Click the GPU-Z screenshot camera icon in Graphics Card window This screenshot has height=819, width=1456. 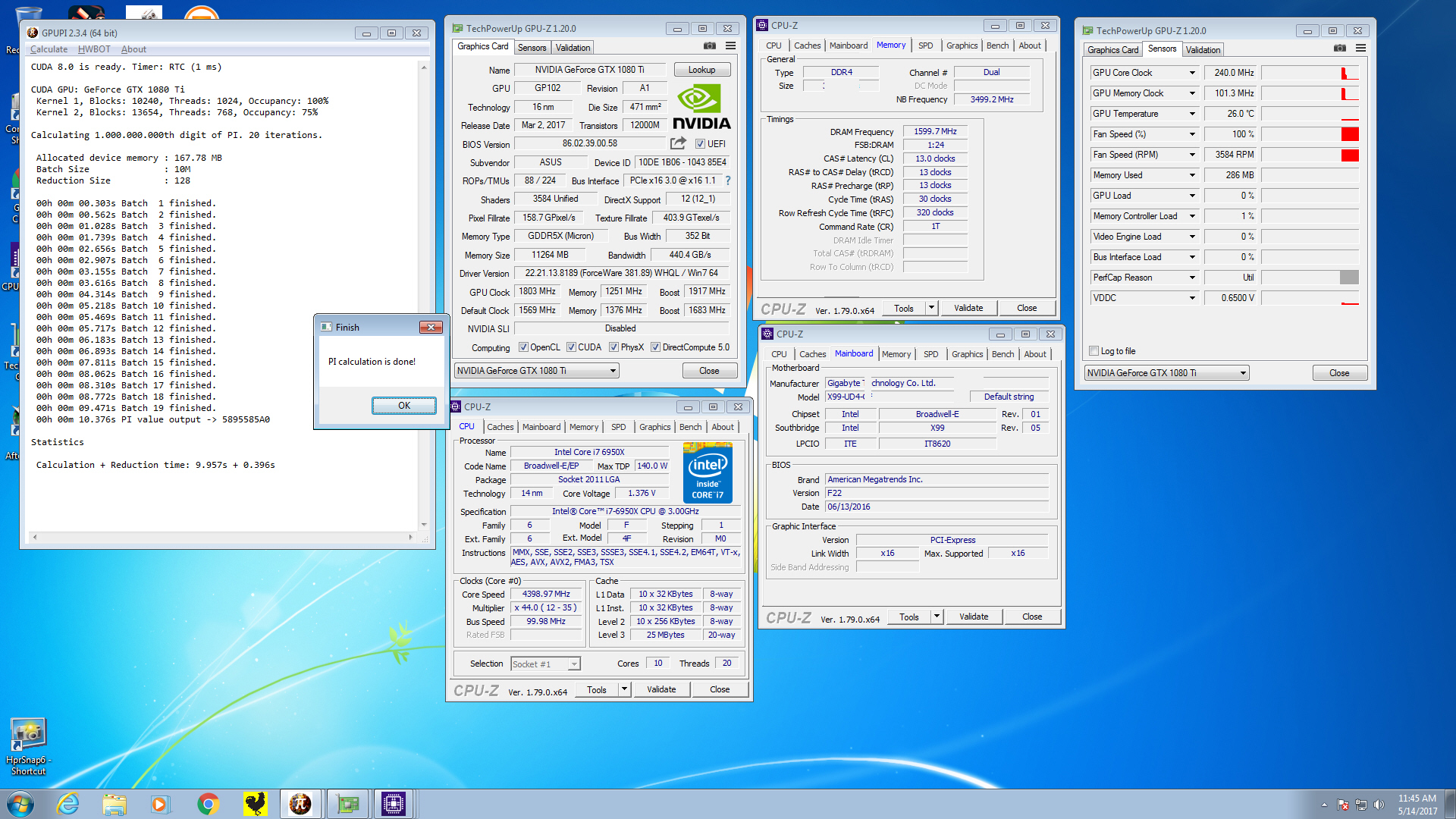click(x=709, y=46)
